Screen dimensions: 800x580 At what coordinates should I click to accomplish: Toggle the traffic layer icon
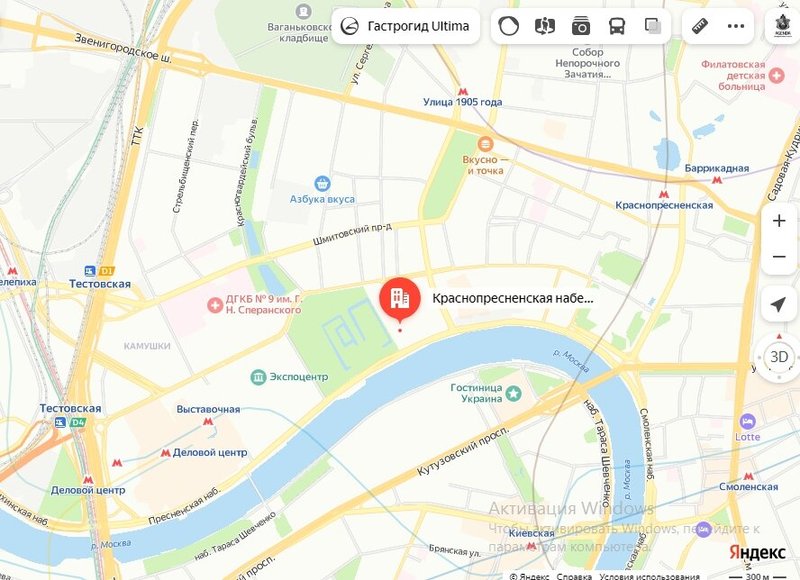point(508,26)
